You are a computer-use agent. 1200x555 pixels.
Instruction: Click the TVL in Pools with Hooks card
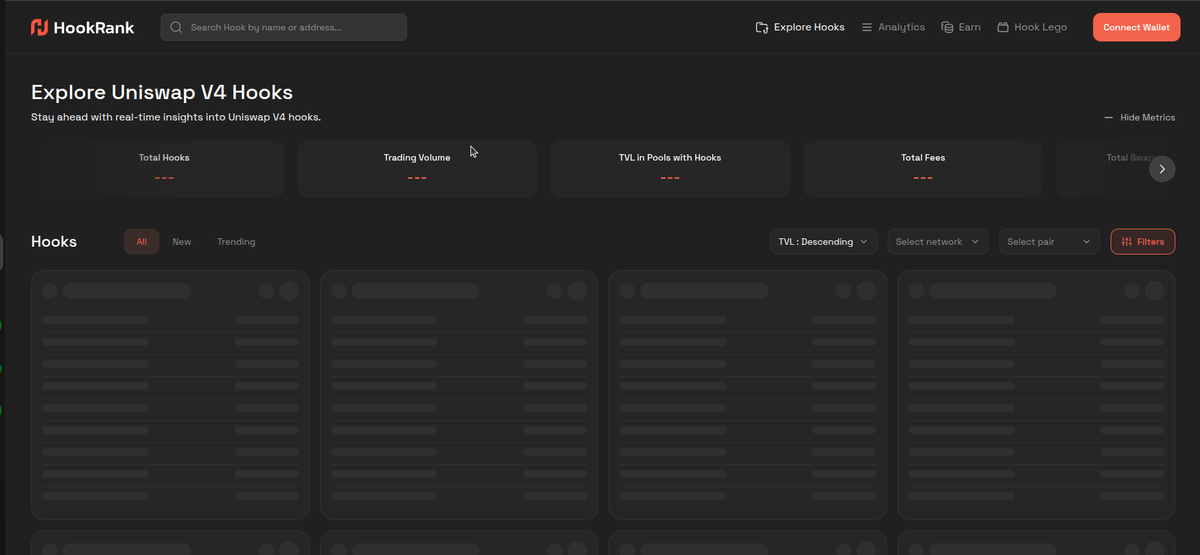(670, 169)
